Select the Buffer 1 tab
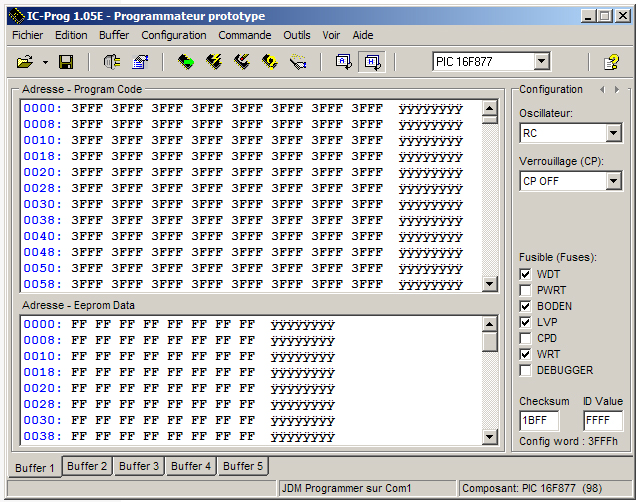This screenshot has height=502, width=638. click(x=35, y=467)
